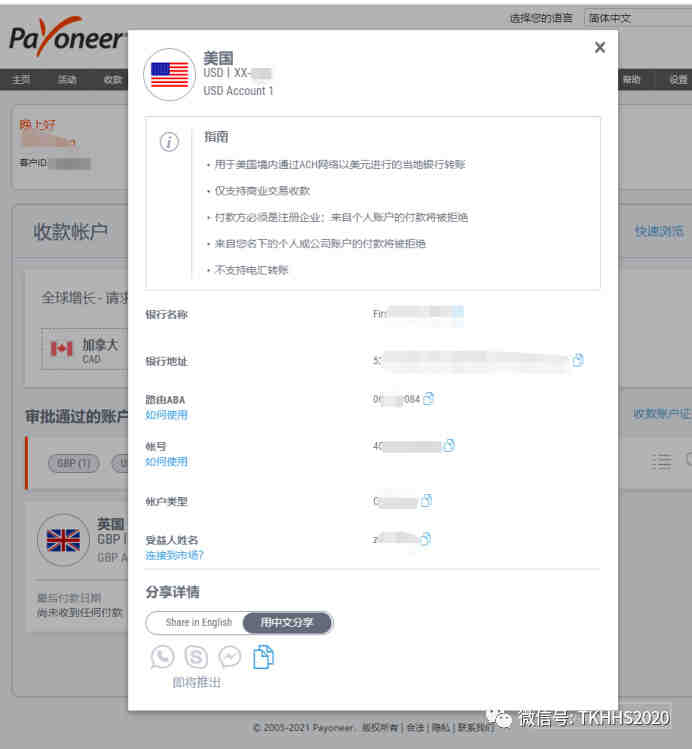Click 分享详情 heading

click(172, 592)
